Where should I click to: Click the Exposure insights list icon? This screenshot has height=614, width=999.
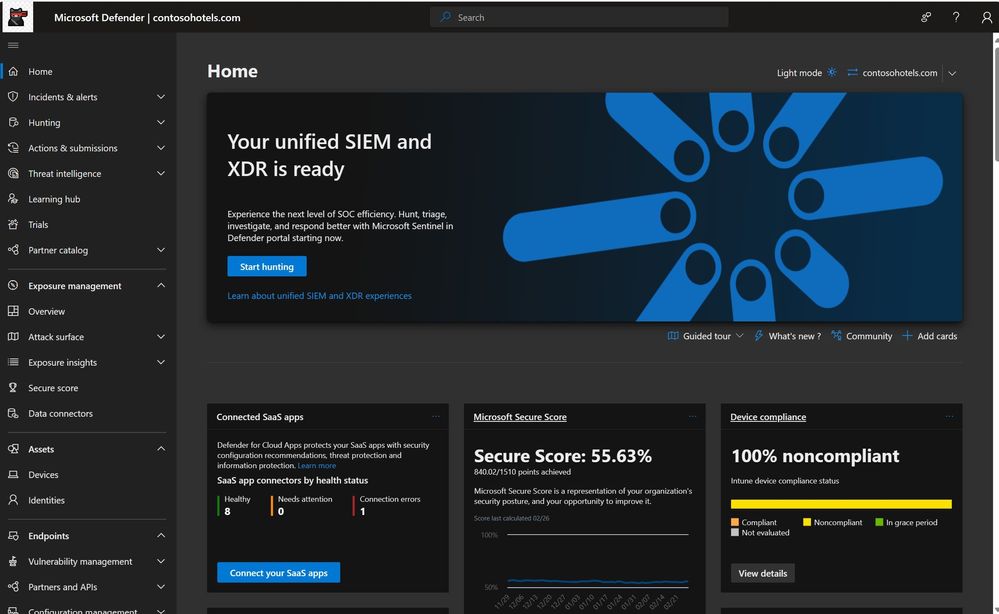[x=13, y=362]
